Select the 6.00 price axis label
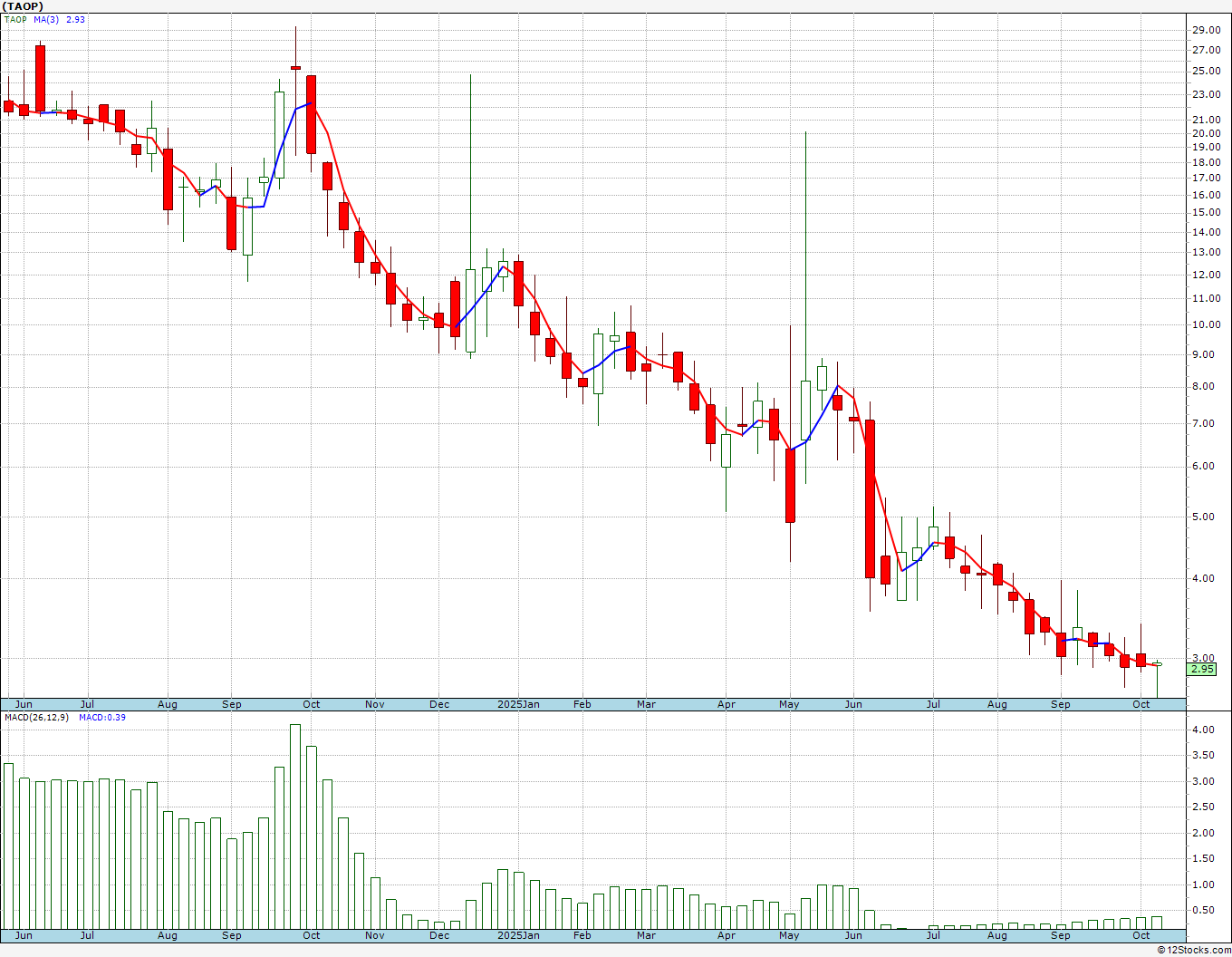Screen dimensions: 1232x957 (x=1203, y=466)
